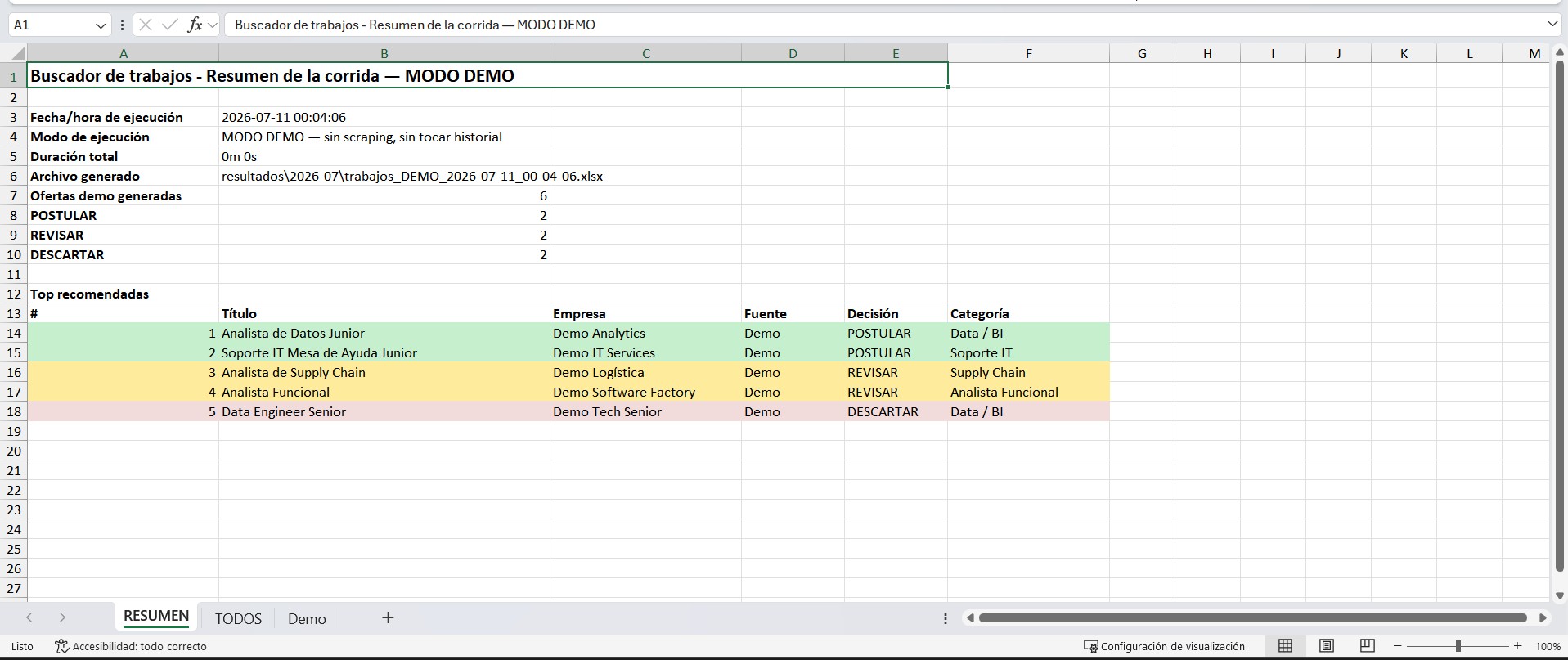
Task: Select Analista de Datos Junior cell
Action: pyautogui.click(x=384, y=333)
